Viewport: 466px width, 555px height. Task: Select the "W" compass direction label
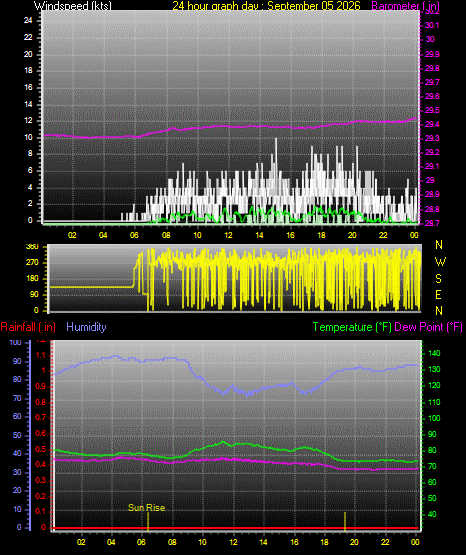[x=440, y=262]
